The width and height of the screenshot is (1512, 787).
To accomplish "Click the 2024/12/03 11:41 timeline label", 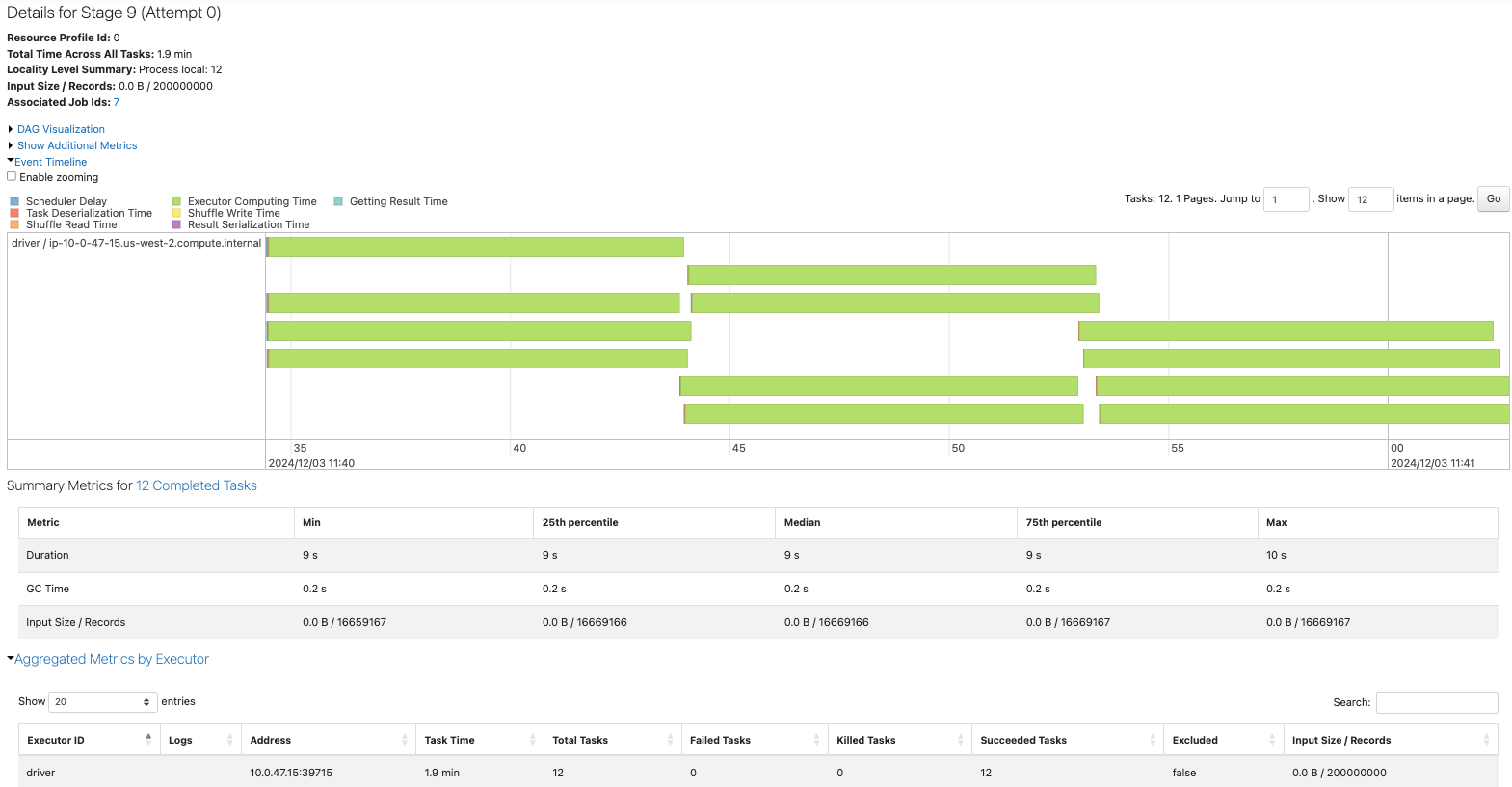I will point(1432,463).
